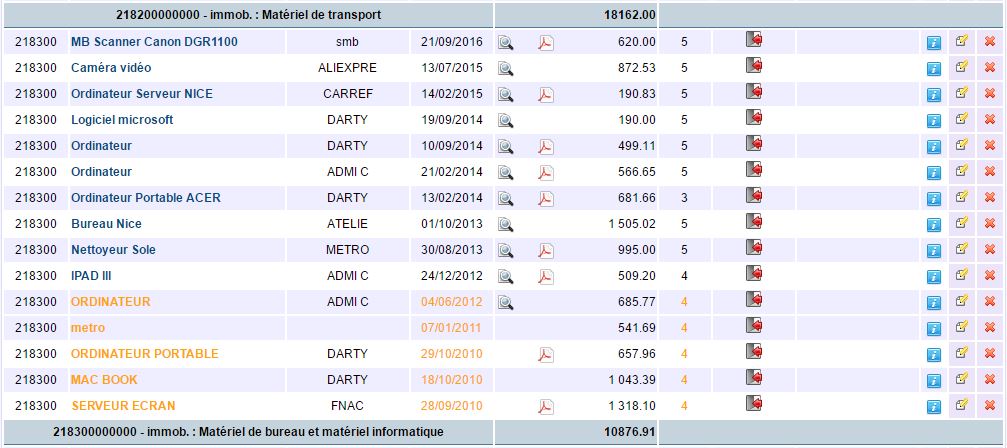Image resolution: width=1007 pixels, height=448 pixels.
Task: Click the Matériel de transport header row
Action: pos(246,15)
